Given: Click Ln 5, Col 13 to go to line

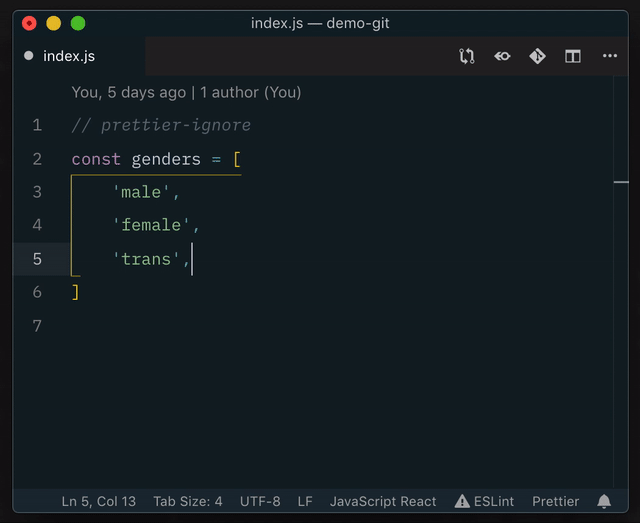Looking at the screenshot, I should pos(98,501).
